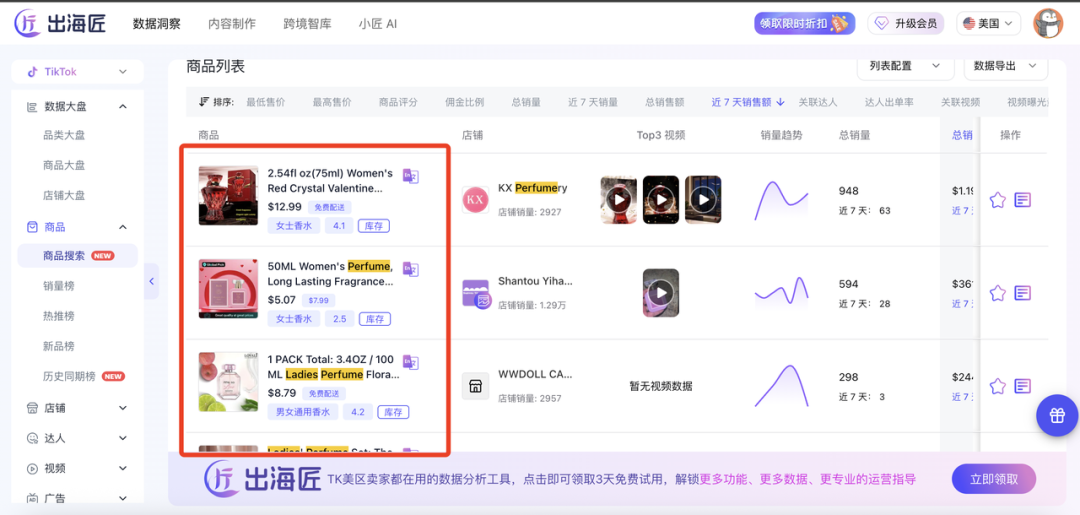Open the details icon for the KX Perfumery row
This screenshot has height=515, width=1080.
point(1023,200)
